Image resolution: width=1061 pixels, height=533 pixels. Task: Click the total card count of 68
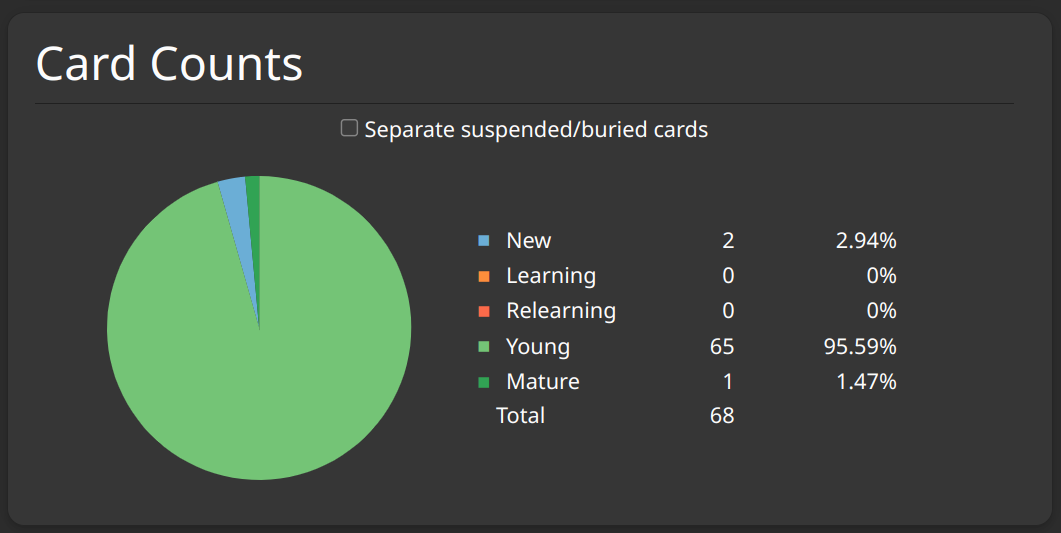pyautogui.click(x=722, y=415)
